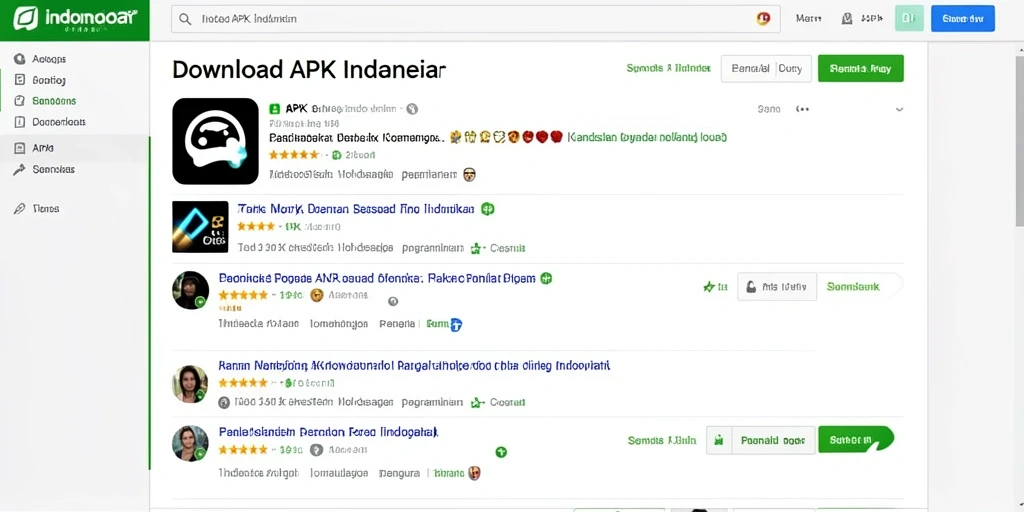Click the sidebar icon next to Aoiogps
Screen dimensions: 1024x512
tap(20, 59)
